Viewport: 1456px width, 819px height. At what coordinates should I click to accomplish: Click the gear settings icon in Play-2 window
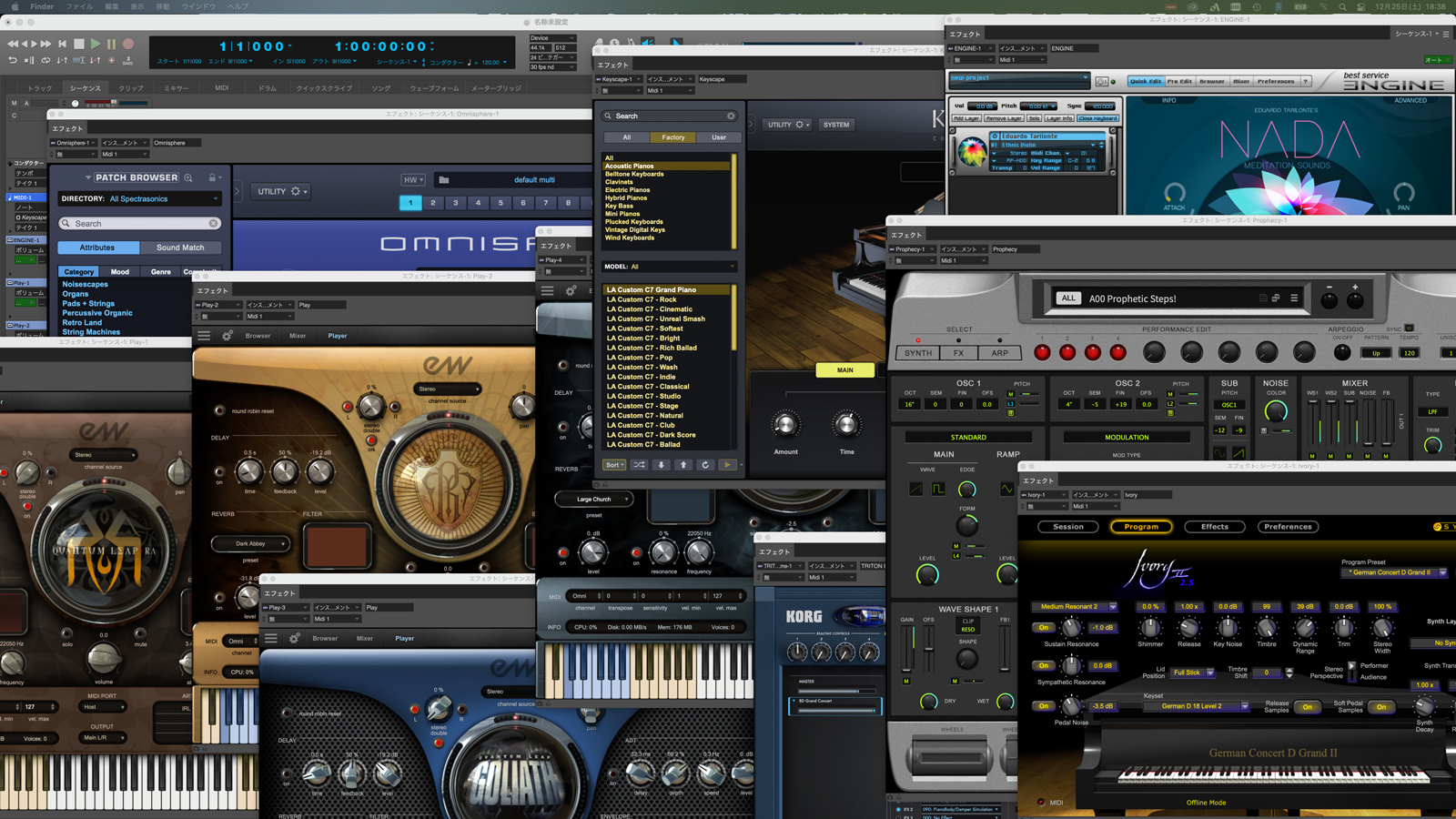(x=227, y=336)
